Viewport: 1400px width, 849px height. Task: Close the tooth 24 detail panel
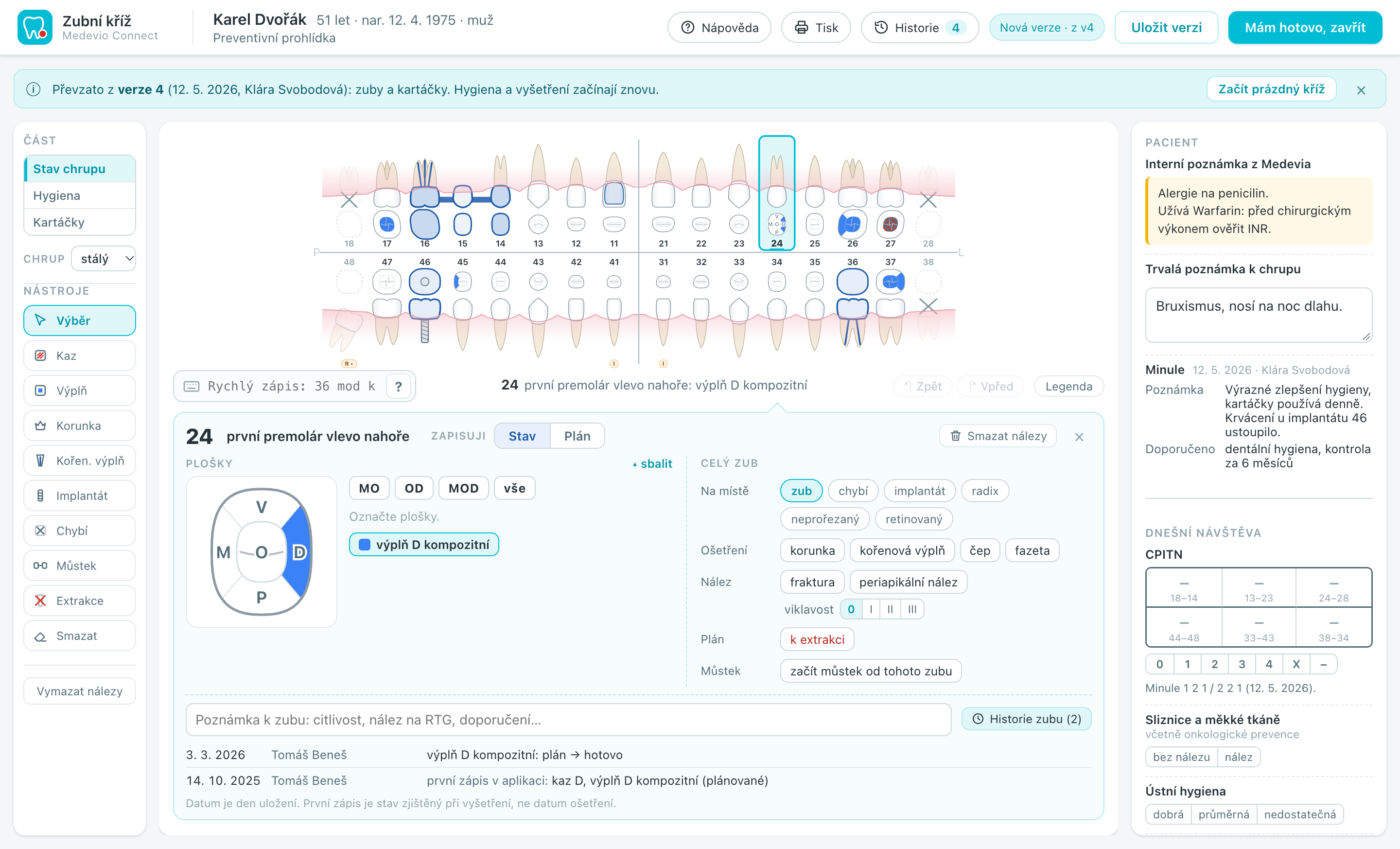(1079, 437)
